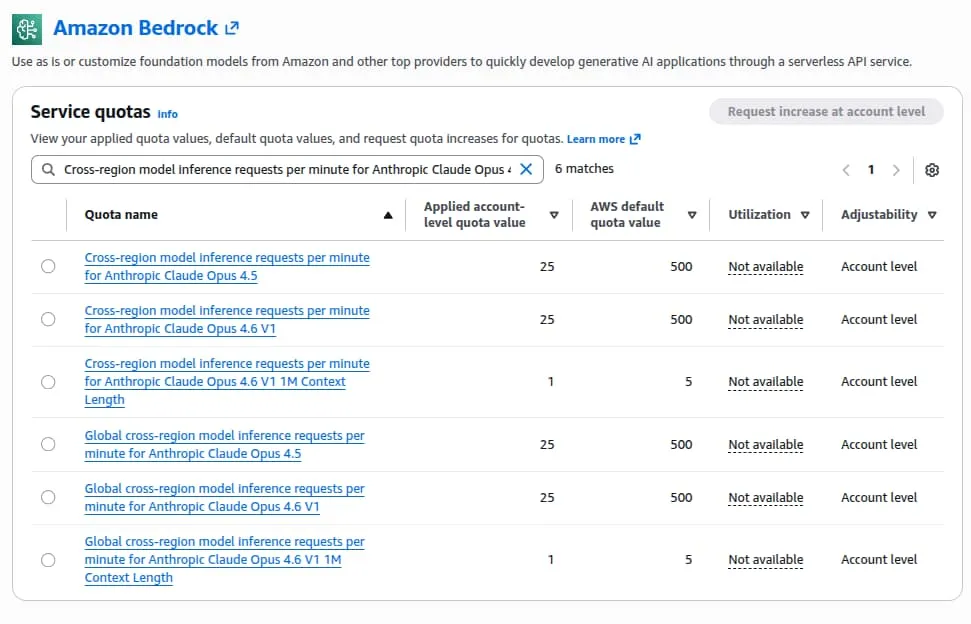Click the magnifying glass search icon
The image size is (971, 624).
tap(48, 170)
